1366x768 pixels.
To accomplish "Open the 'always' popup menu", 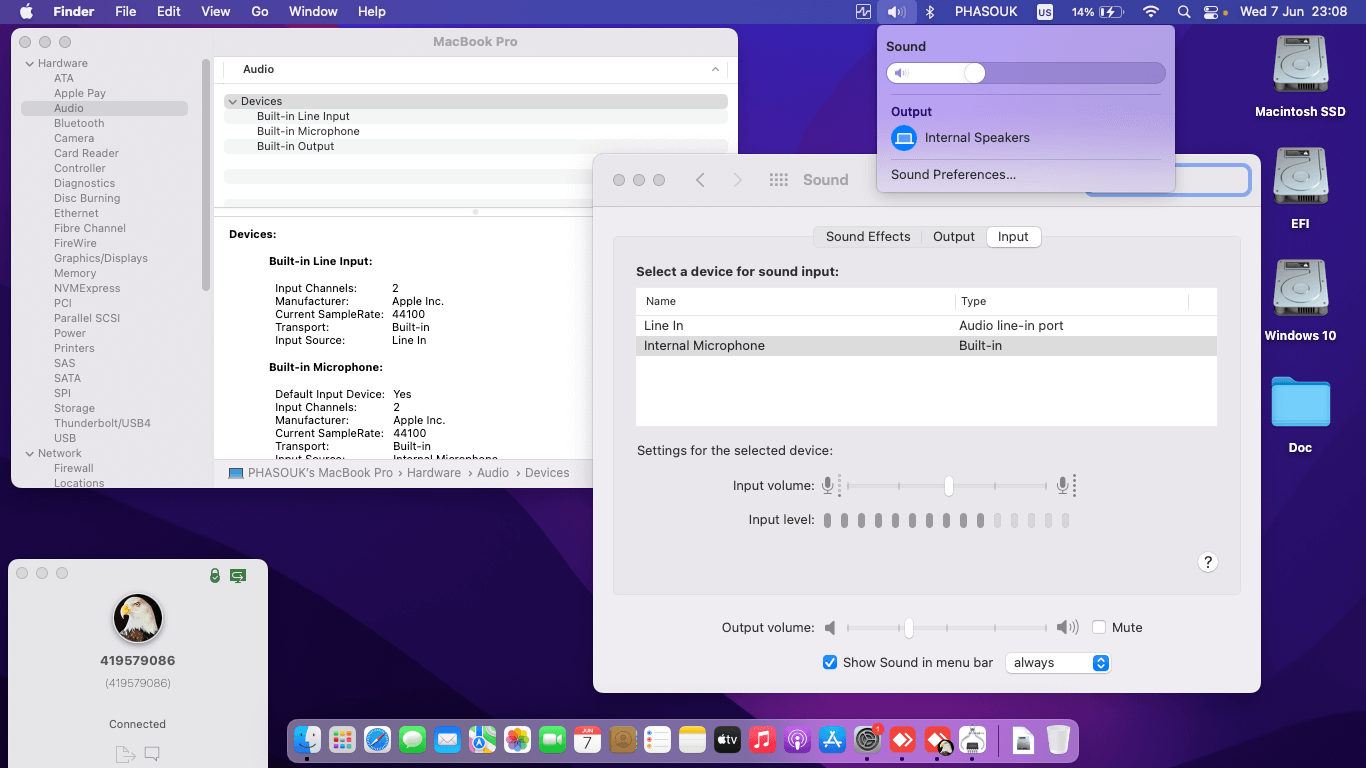I will (1058, 663).
